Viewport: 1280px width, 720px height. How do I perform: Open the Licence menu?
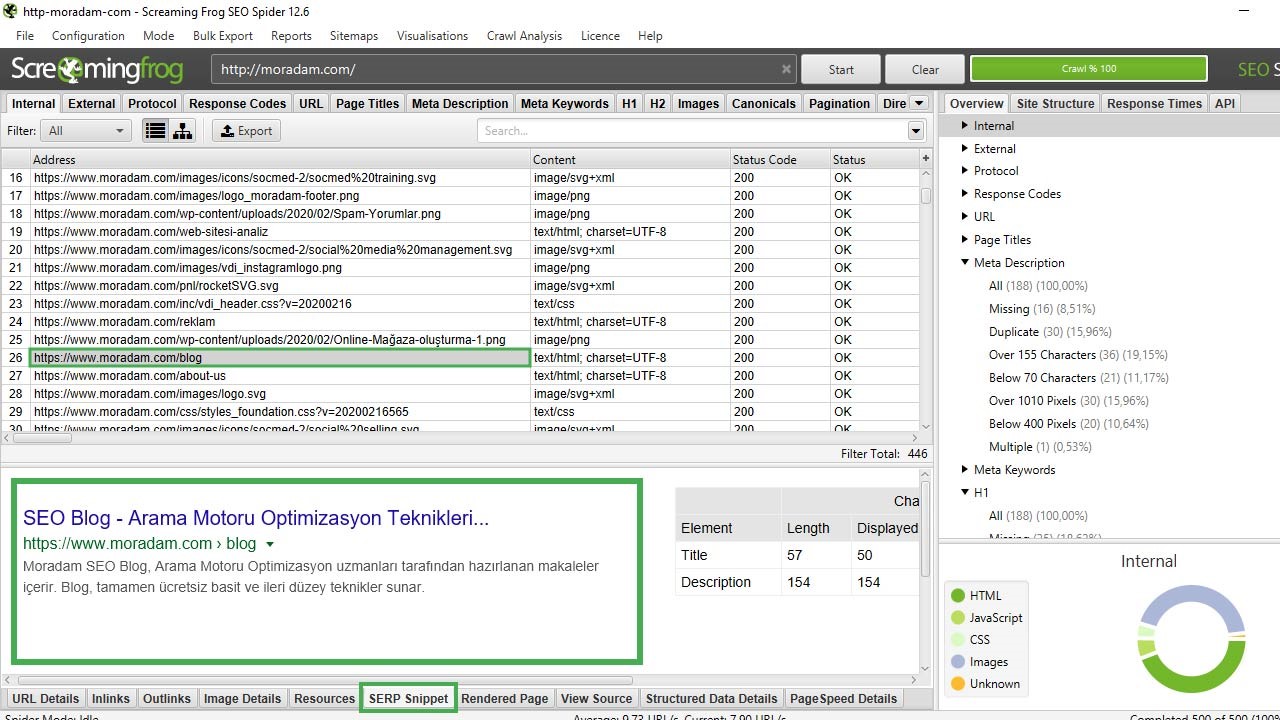coord(600,36)
